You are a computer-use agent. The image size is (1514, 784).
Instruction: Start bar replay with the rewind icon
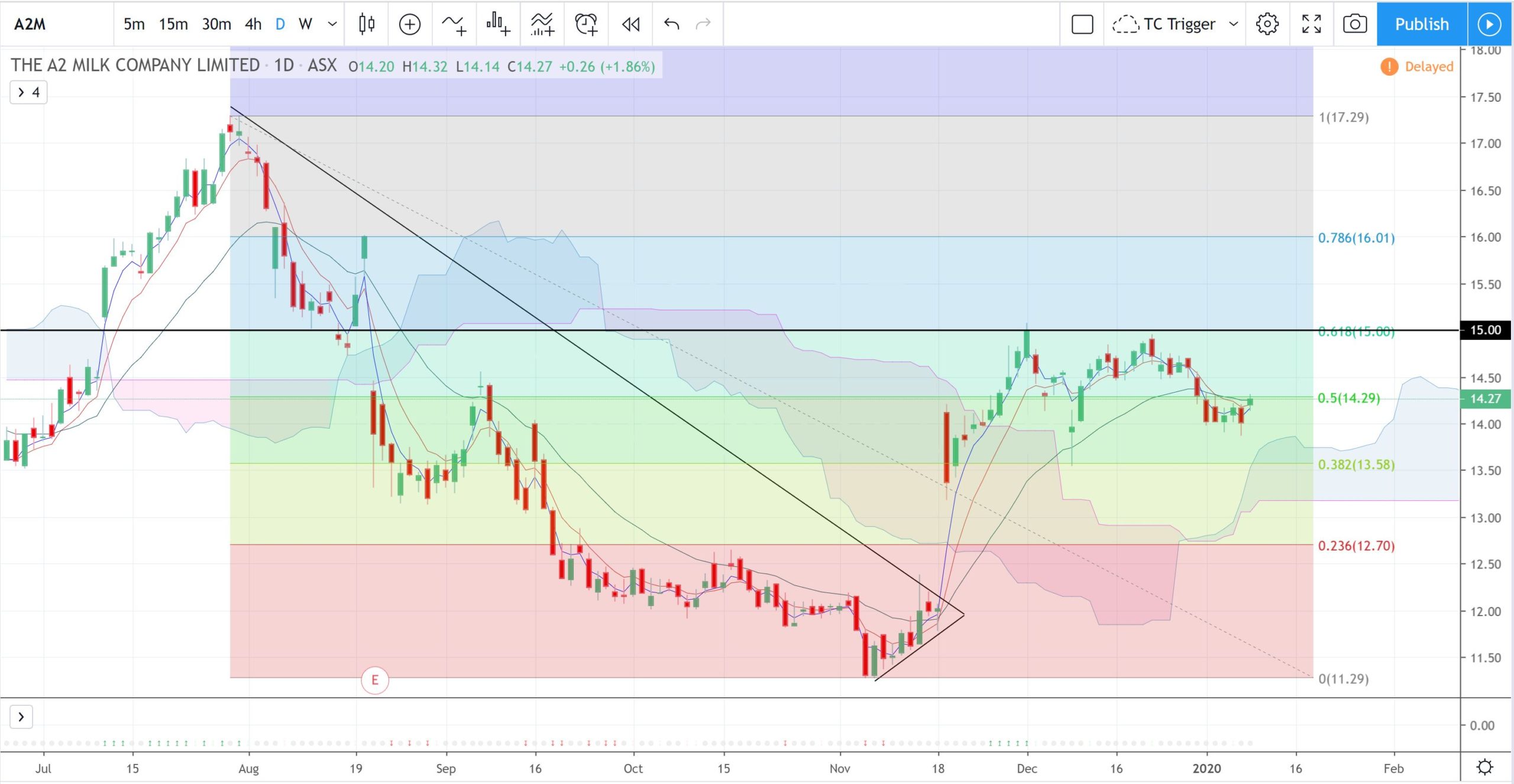click(x=630, y=24)
